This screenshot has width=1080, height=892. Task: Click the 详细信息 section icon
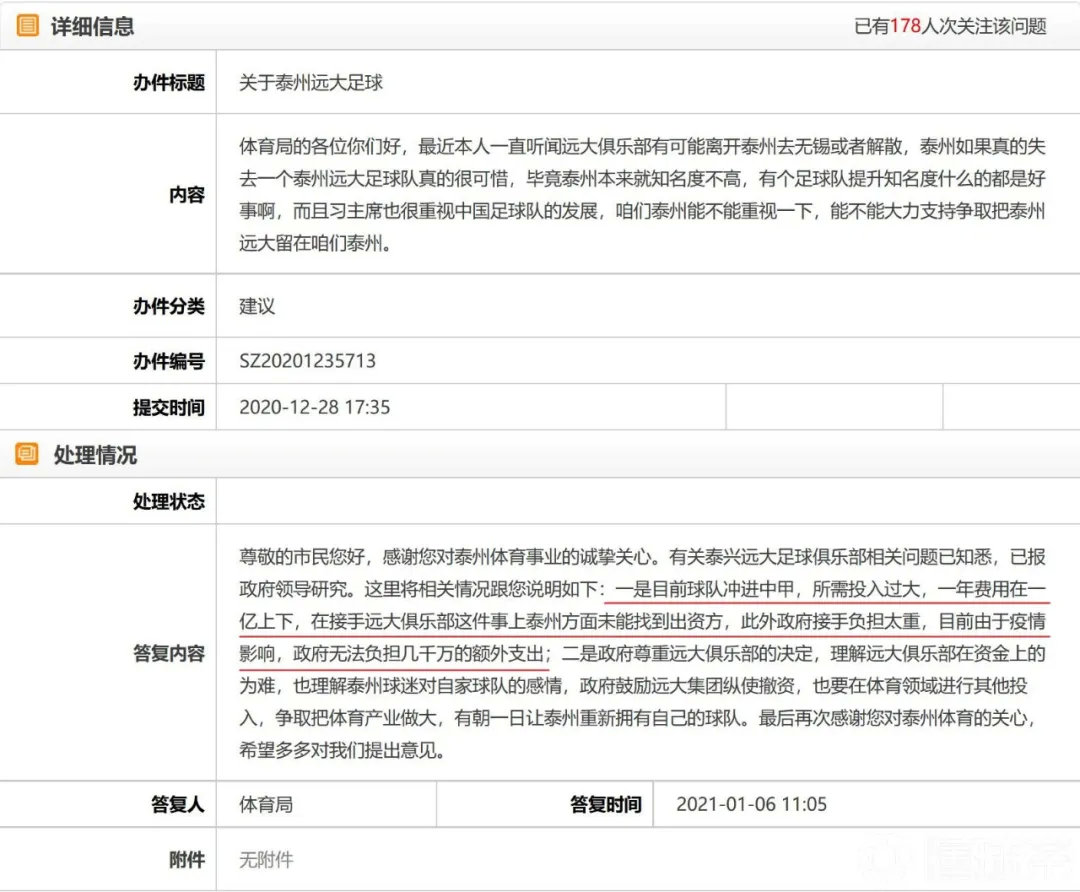pos(28,26)
